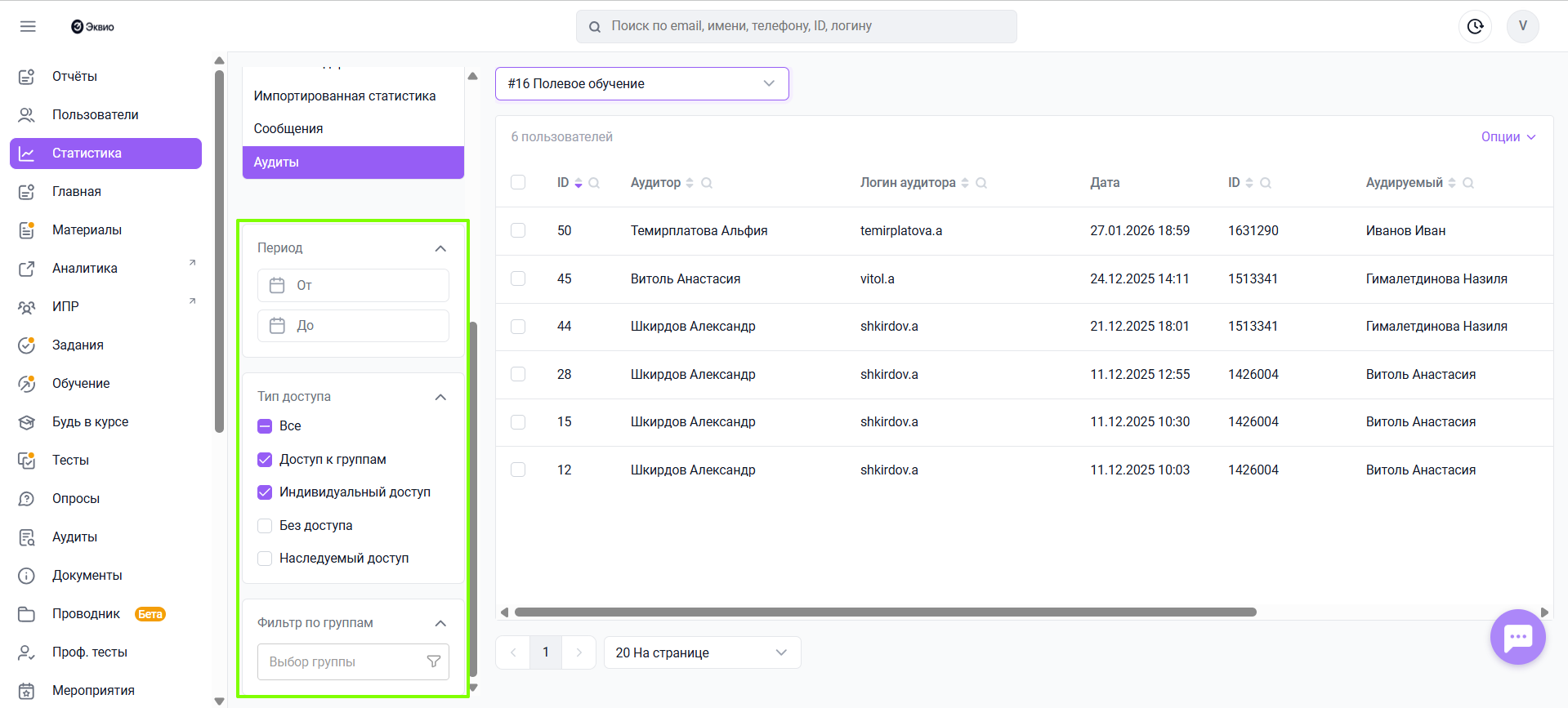Open the 20 На странице page size dropdown
1568x708 pixels.
click(702, 652)
